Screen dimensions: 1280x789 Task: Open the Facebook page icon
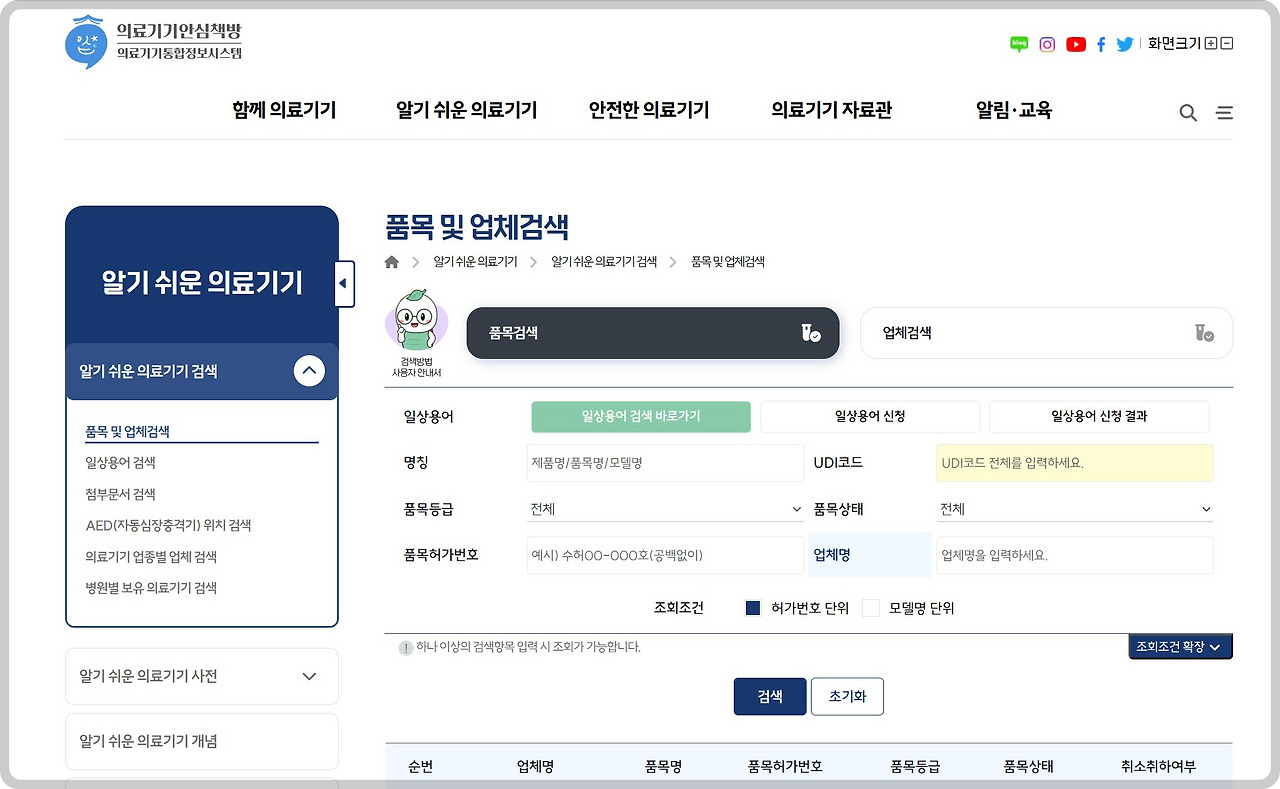coord(1101,44)
